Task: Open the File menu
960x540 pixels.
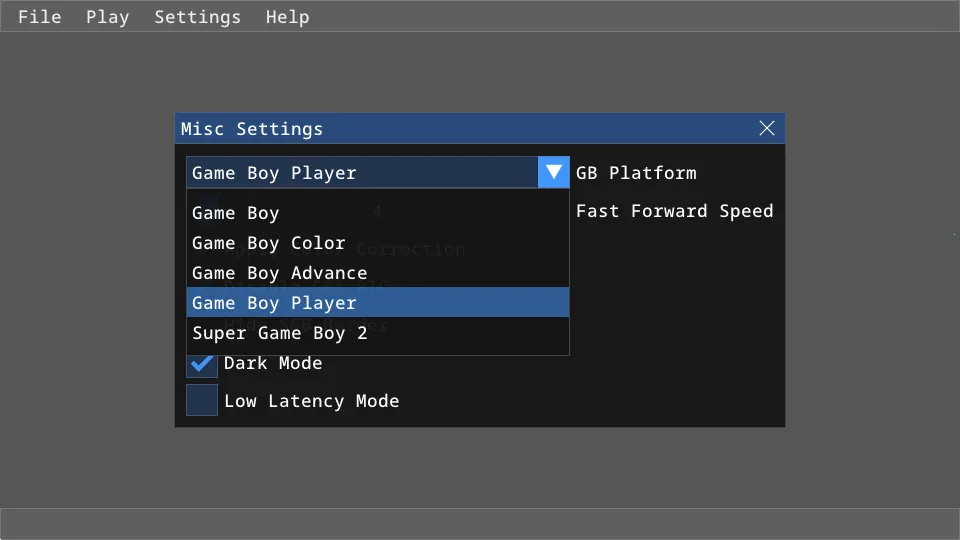Action: (39, 17)
